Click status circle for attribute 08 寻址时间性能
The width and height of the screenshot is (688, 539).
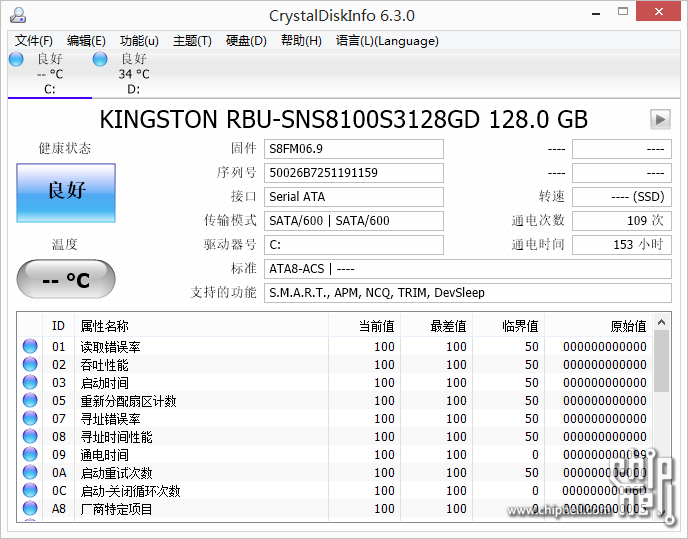(30, 436)
